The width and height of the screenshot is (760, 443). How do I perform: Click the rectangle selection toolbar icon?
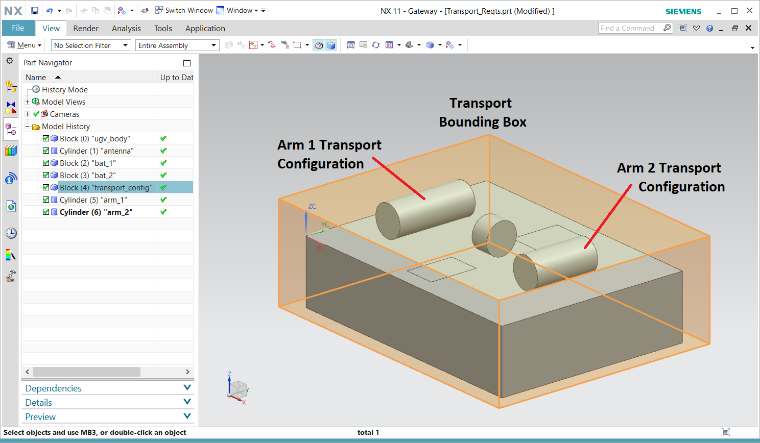point(297,45)
